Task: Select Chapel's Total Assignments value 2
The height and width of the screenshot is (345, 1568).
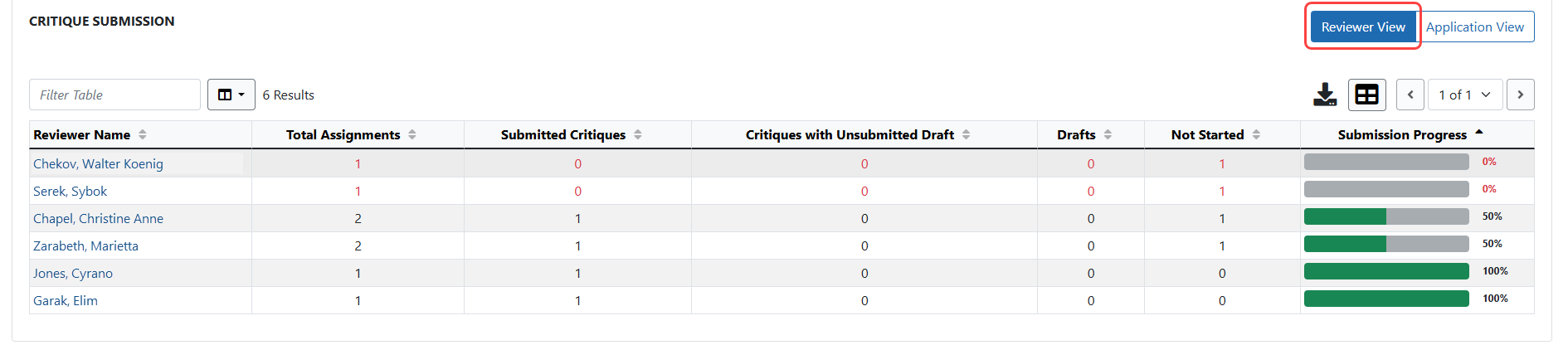Action: (358, 218)
